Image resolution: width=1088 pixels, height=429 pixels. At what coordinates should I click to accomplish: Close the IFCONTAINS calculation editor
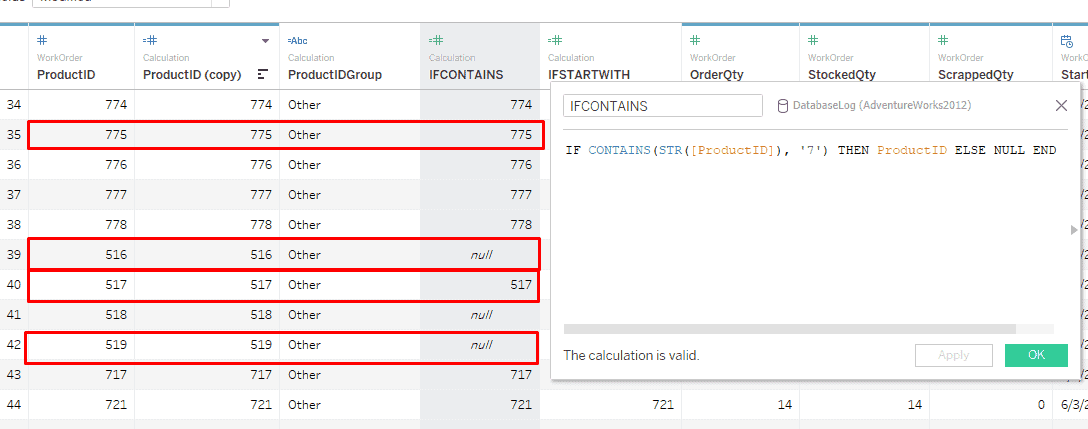coord(1061,105)
